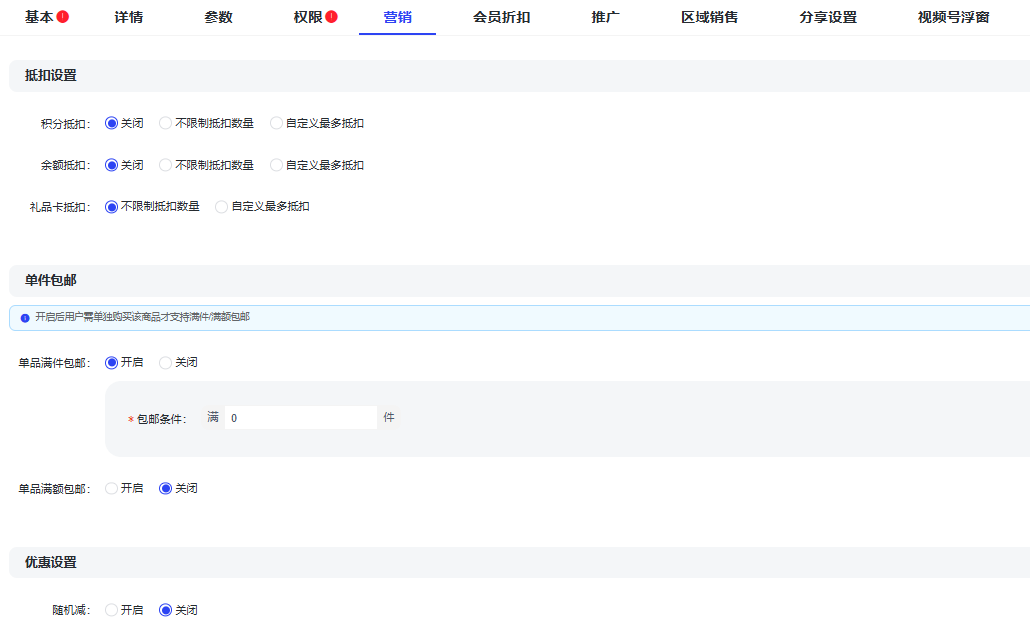Select the 视频号浮窗 tab
Screen dimensions: 1030x640
point(953,17)
